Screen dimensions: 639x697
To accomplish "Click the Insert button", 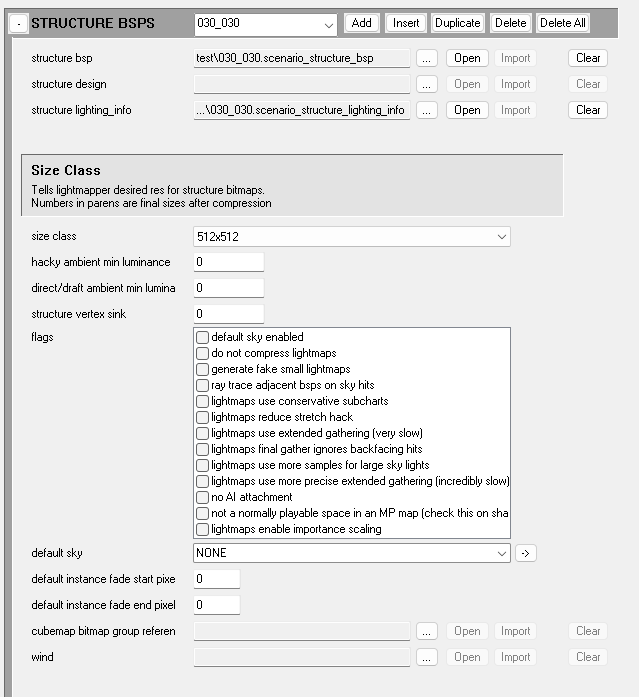I will tap(406, 23).
